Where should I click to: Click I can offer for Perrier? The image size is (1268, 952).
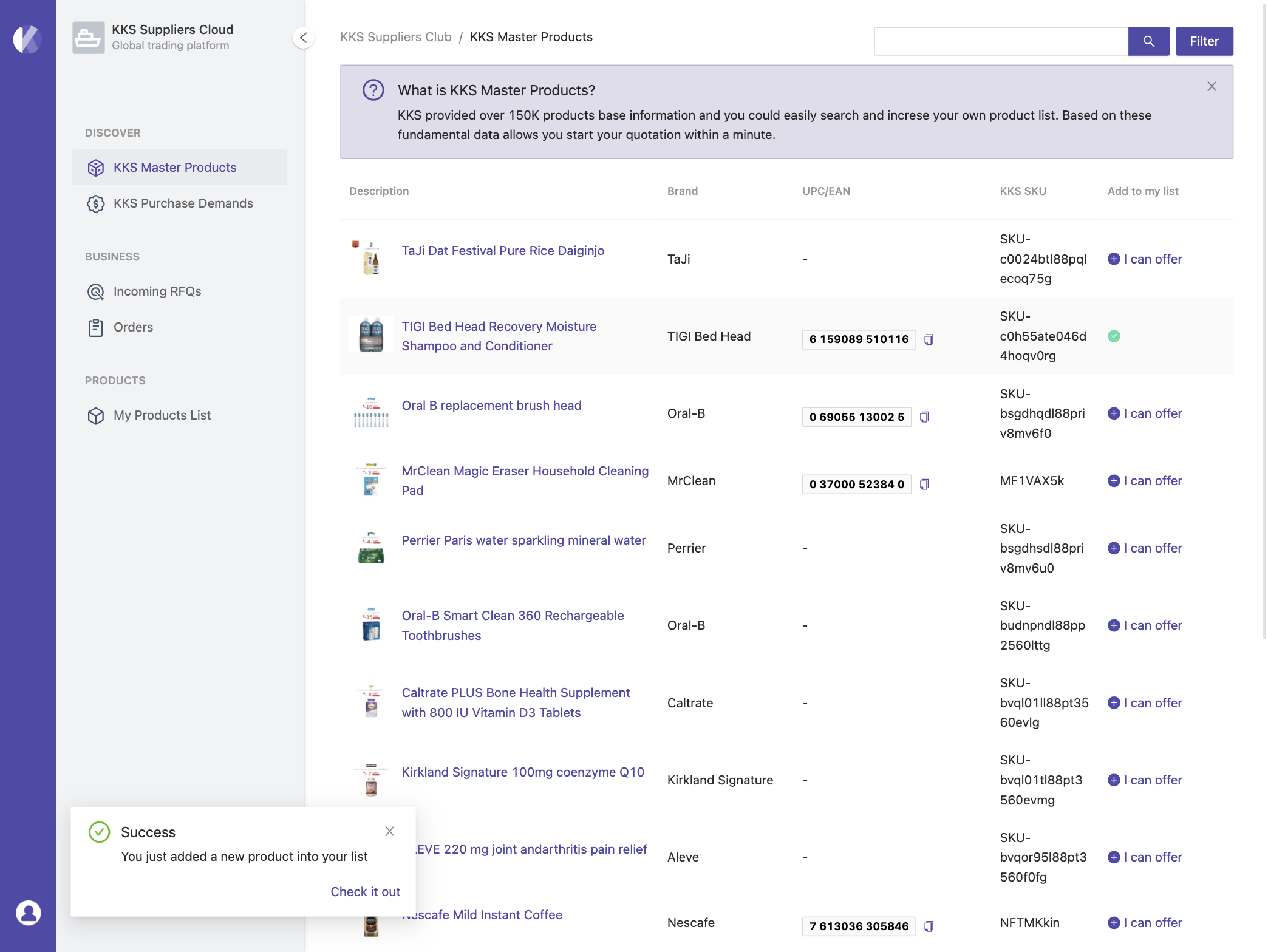[1145, 548]
